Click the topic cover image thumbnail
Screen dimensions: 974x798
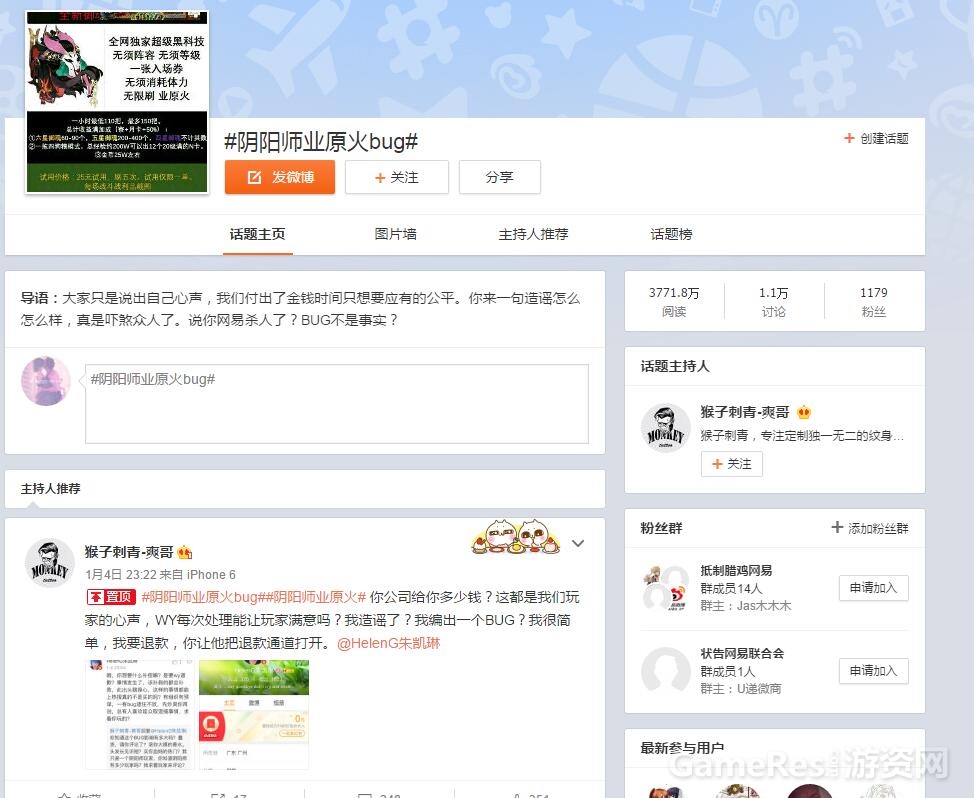coord(117,101)
